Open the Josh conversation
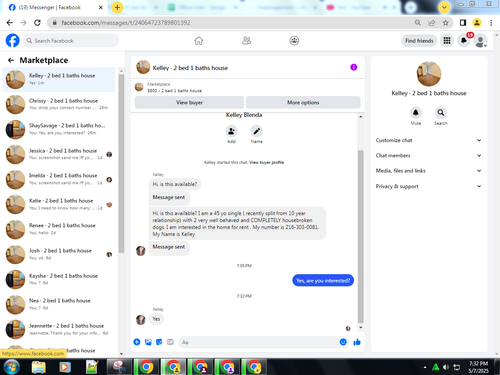The width and height of the screenshot is (500, 375). 59,254
